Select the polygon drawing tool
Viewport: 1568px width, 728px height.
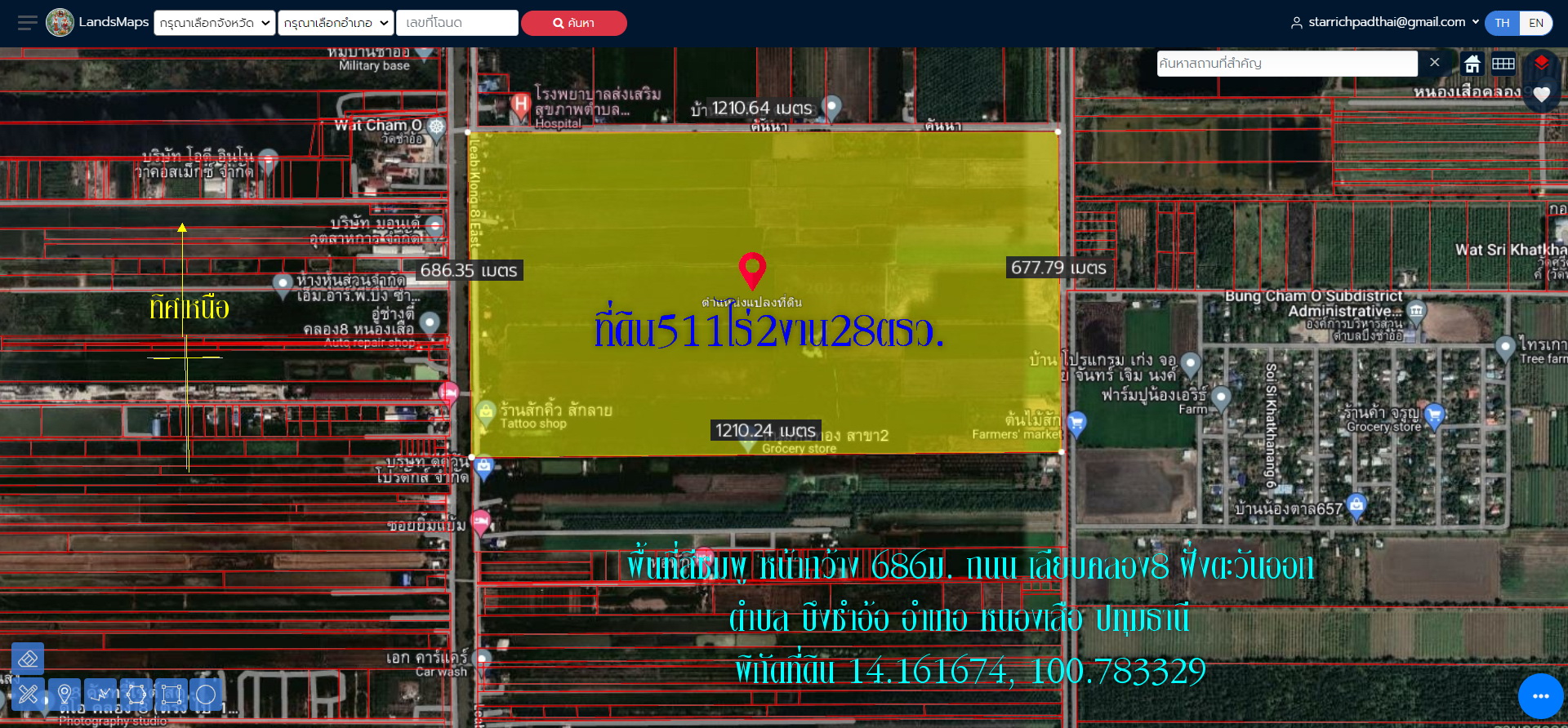click(136, 695)
